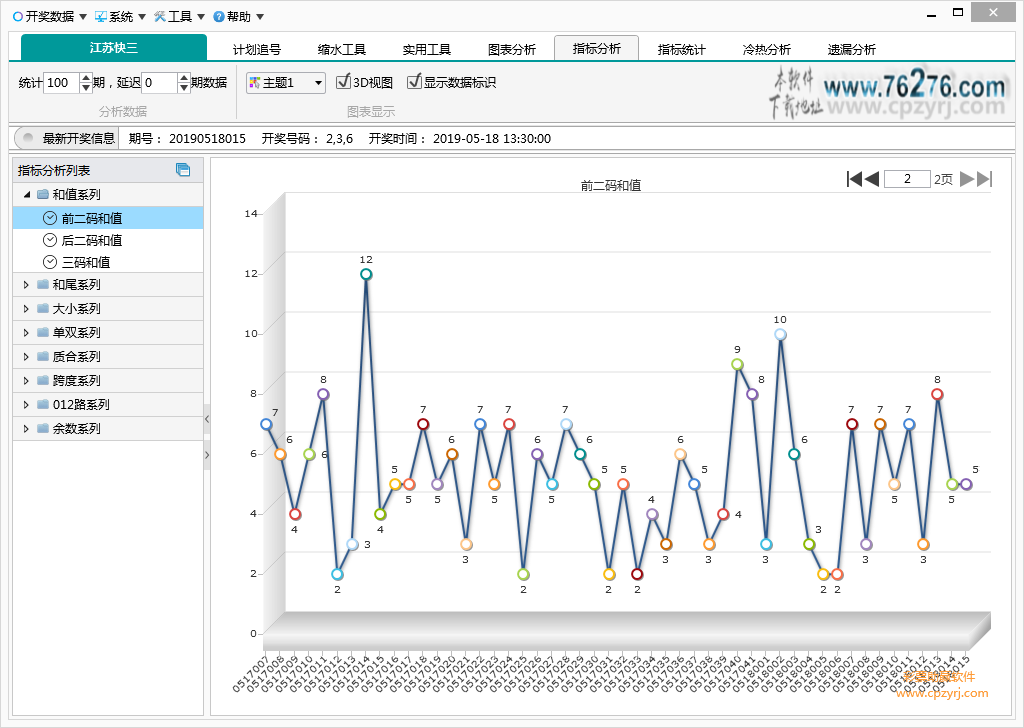
Task: Click the clock icon beside 前二码和值
Action: 50,218
